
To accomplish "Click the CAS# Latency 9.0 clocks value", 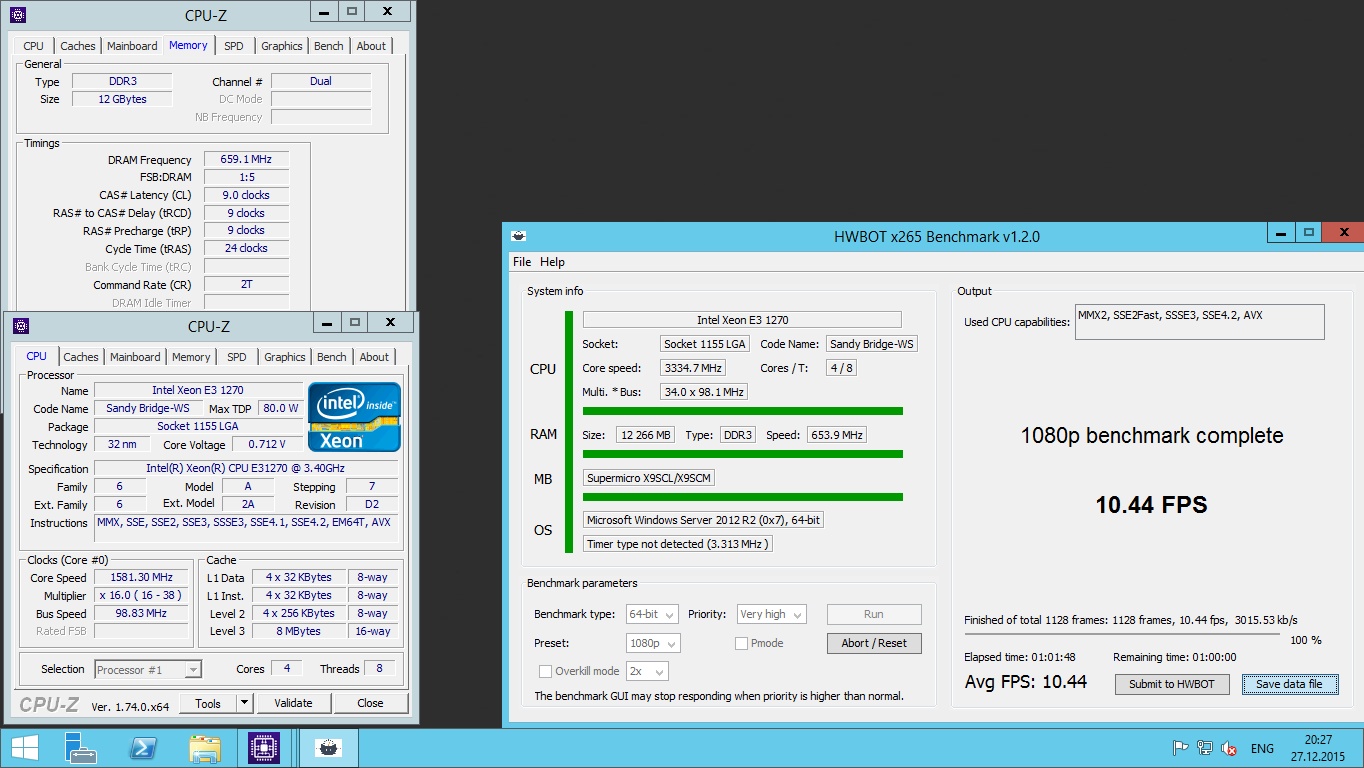I will tap(246, 195).
